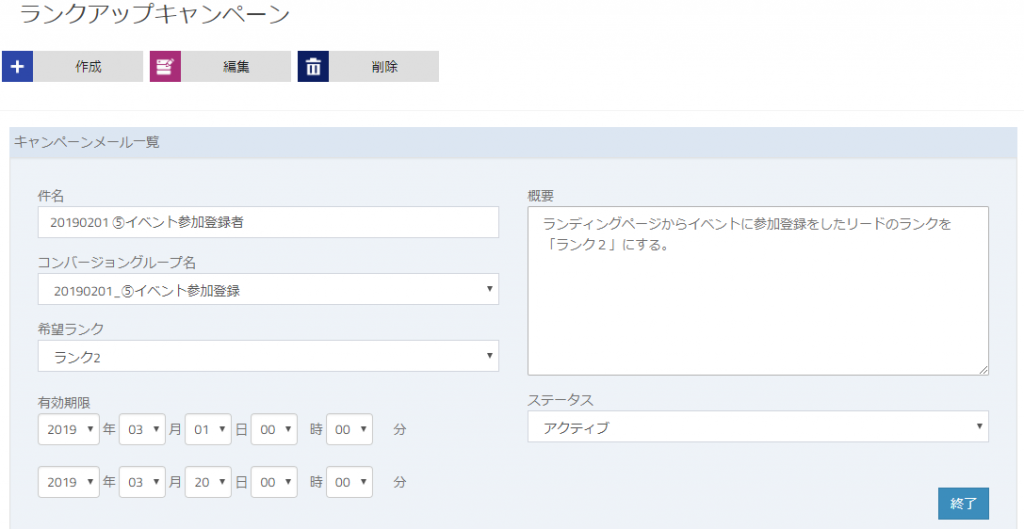Open the start date year dropdown
Image resolution: width=1024 pixels, height=529 pixels.
coord(69,429)
